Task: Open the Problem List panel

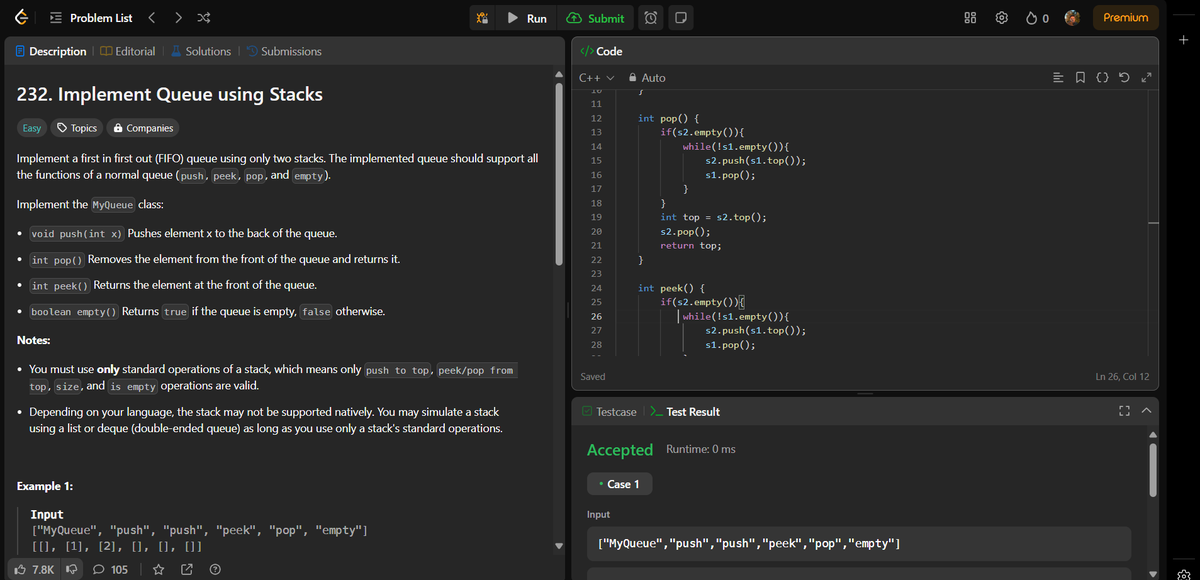Action: 92,18
